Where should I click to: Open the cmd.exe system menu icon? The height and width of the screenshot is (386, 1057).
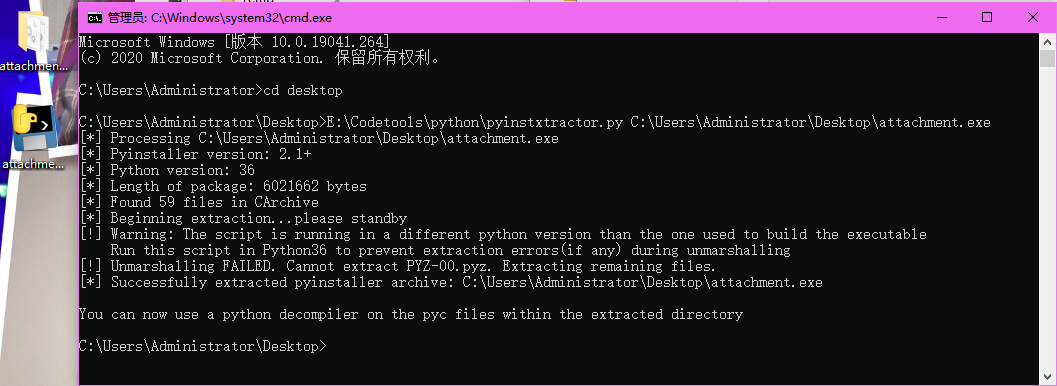pyautogui.click(x=94, y=18)
